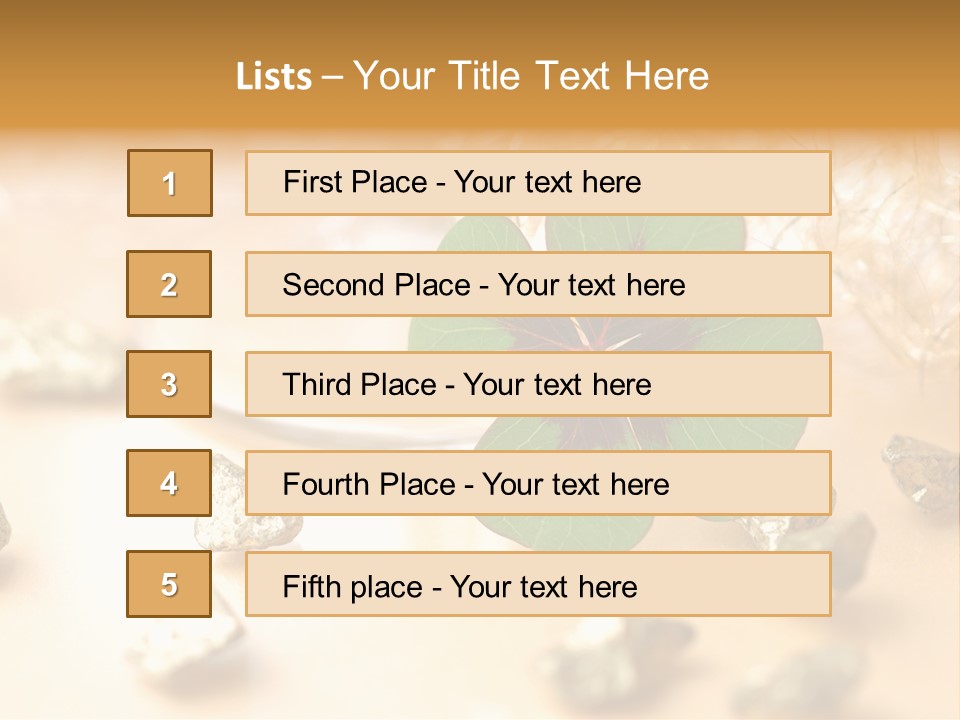Viewport: 960px width, 720px height.
Task: Click the bold "Lists" word in title
Action: 273,77
